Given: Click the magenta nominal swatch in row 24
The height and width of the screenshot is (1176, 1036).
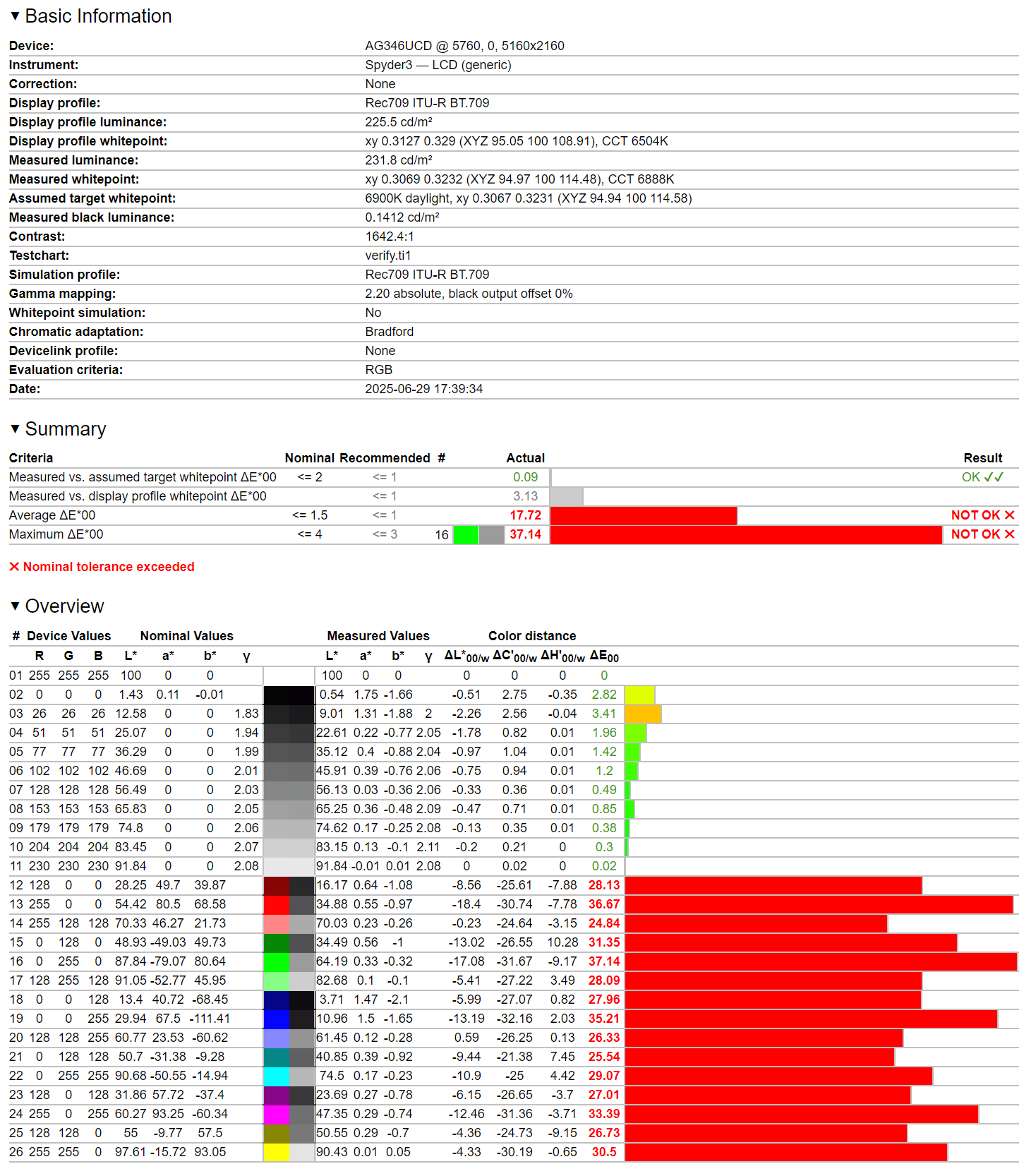Looking at the screenshot, I should (x=276, y=1115).
